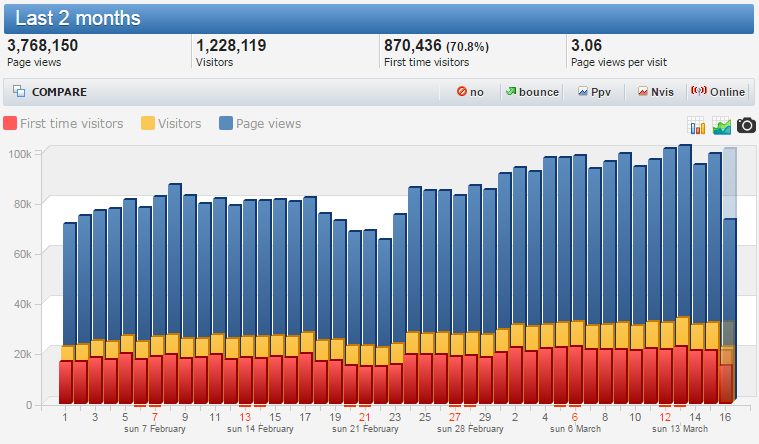Screen dimensions: 759x444
Task: Click the 1,228,119 visitors total
Action: (231, 45)
